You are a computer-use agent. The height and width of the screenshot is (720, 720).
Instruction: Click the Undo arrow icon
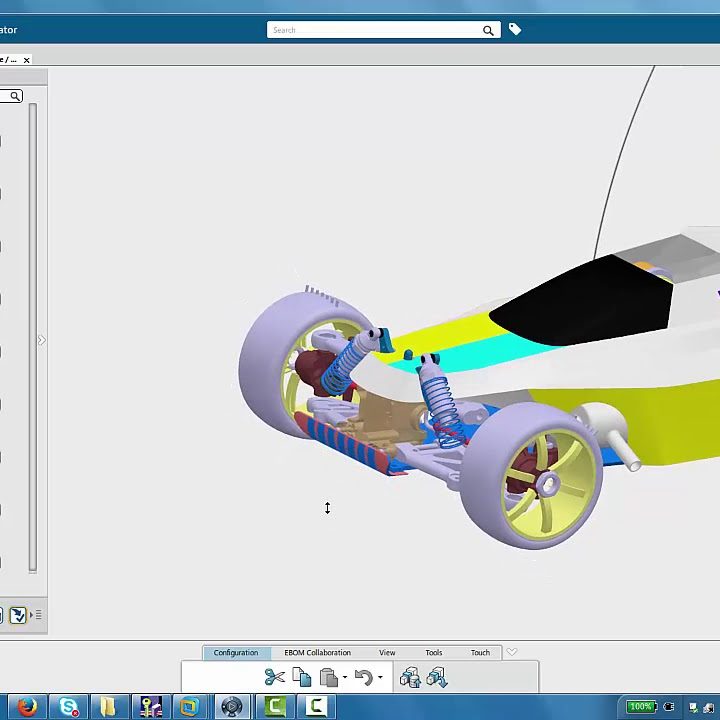tap(363, 678)
